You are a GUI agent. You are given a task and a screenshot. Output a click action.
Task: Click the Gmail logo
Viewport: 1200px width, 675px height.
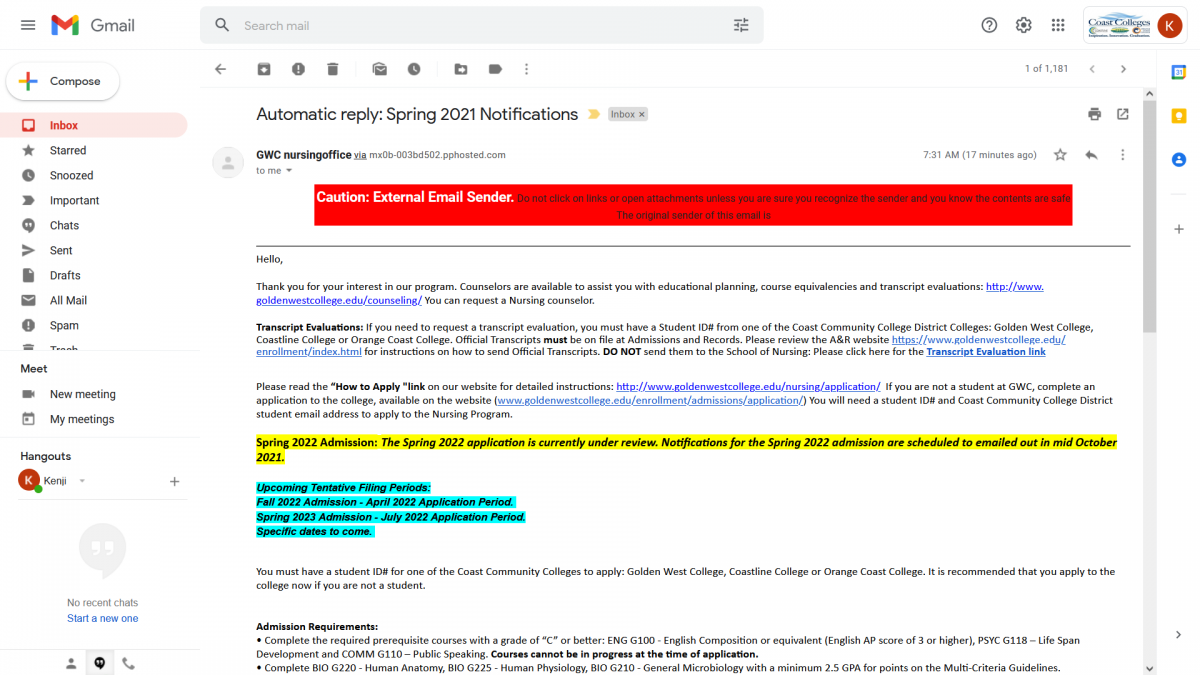[x=93, y=25]
